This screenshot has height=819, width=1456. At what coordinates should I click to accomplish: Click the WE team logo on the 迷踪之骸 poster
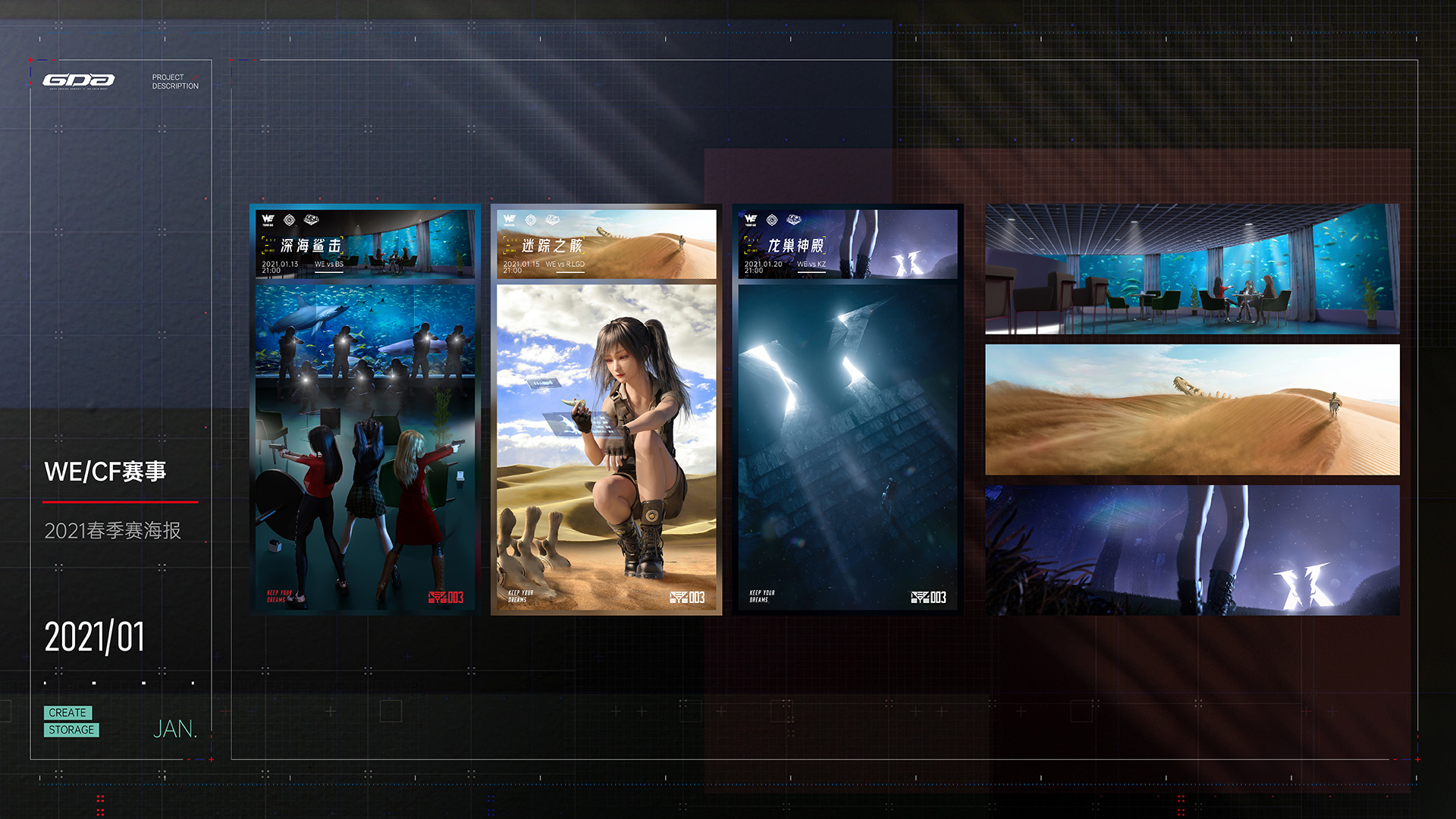pos(509,220)
